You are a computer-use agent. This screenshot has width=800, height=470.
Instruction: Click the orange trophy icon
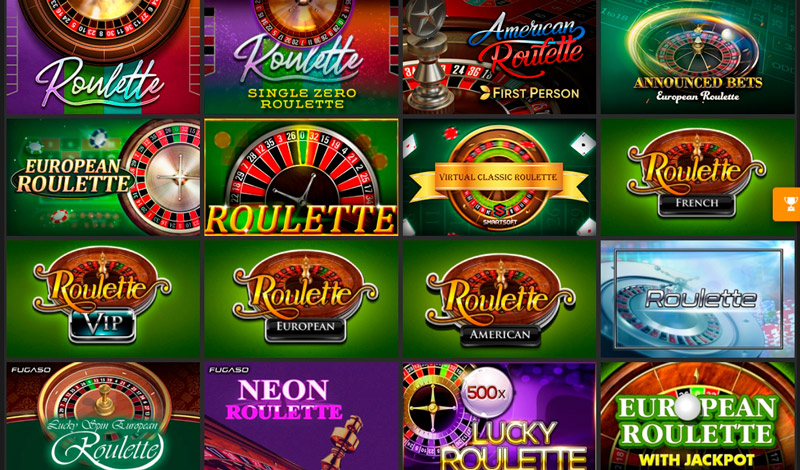click(788, 204)
